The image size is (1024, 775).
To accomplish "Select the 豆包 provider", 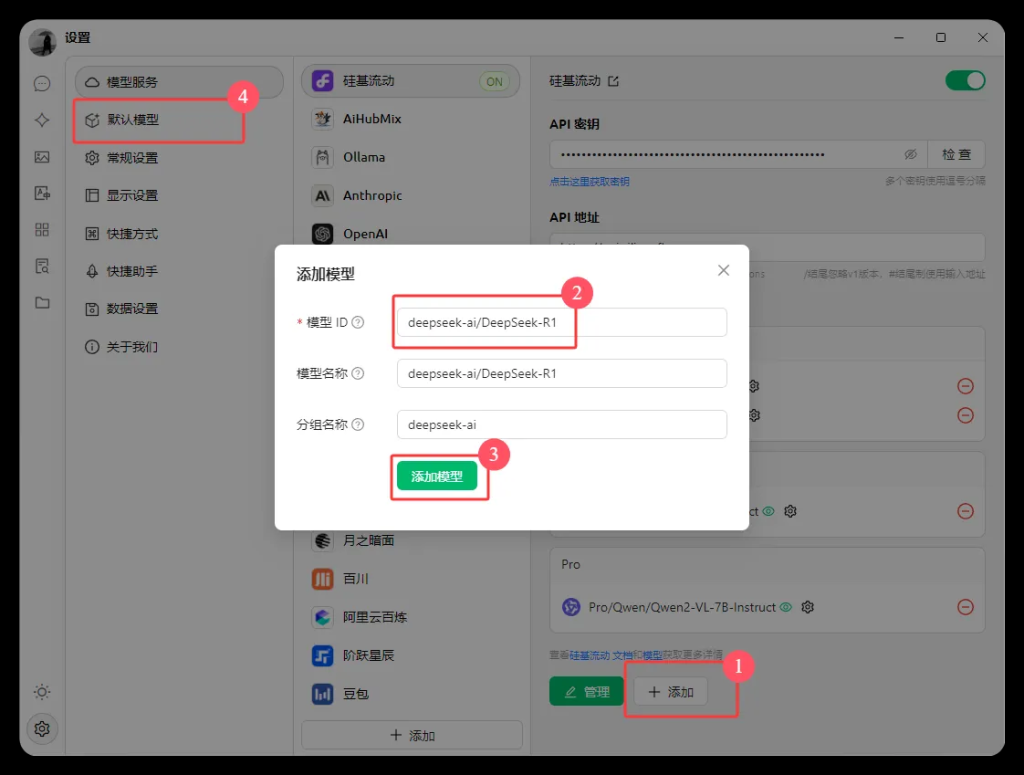I will coord(411,694).
